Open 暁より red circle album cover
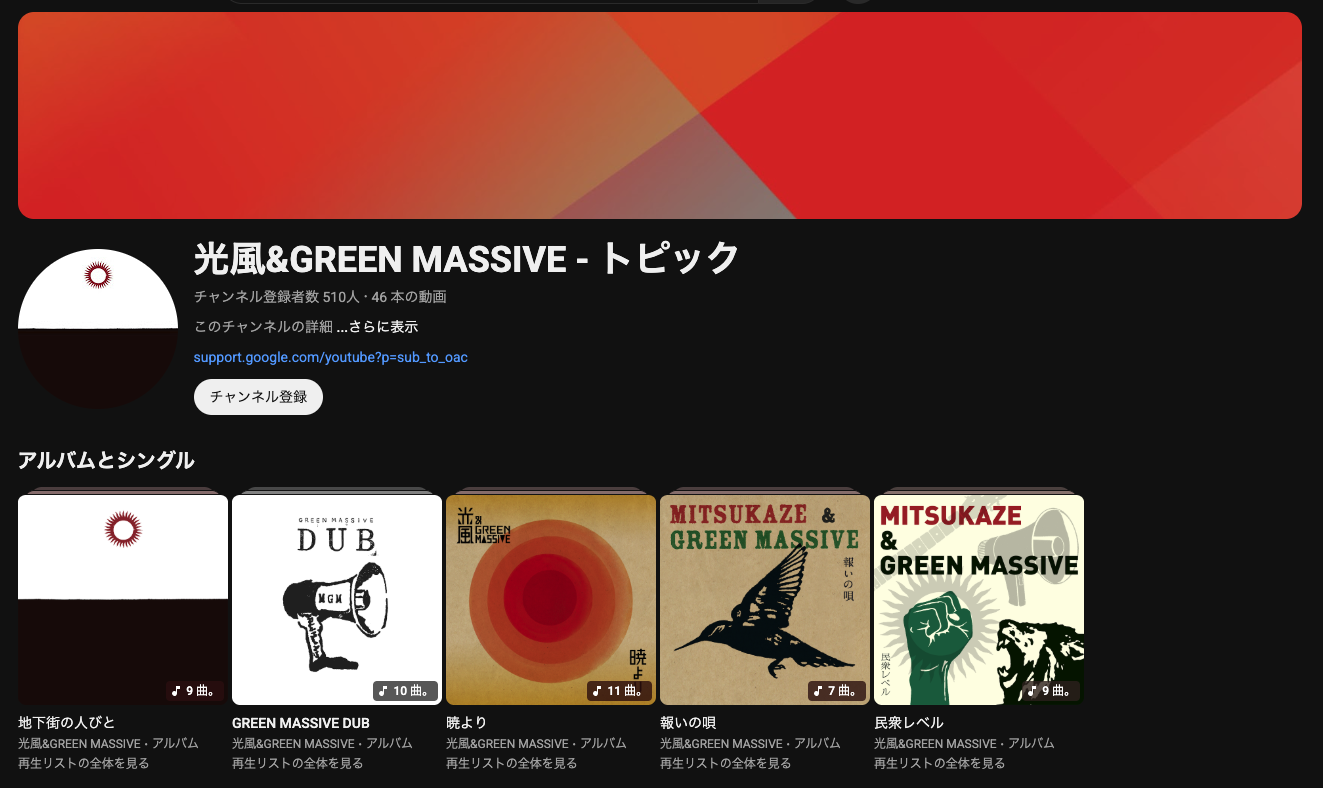The width and height of the screenshot is (1323, 788). [551, 600]
